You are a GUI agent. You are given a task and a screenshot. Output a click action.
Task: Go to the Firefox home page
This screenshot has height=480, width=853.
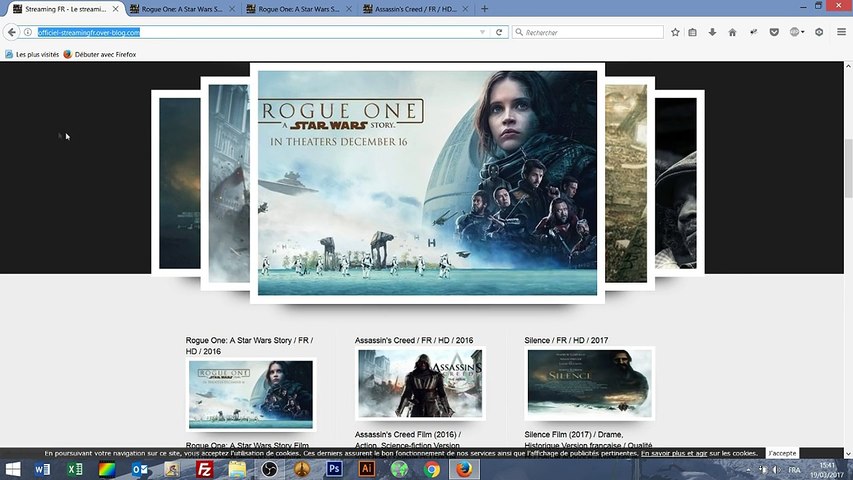[732, 33]
